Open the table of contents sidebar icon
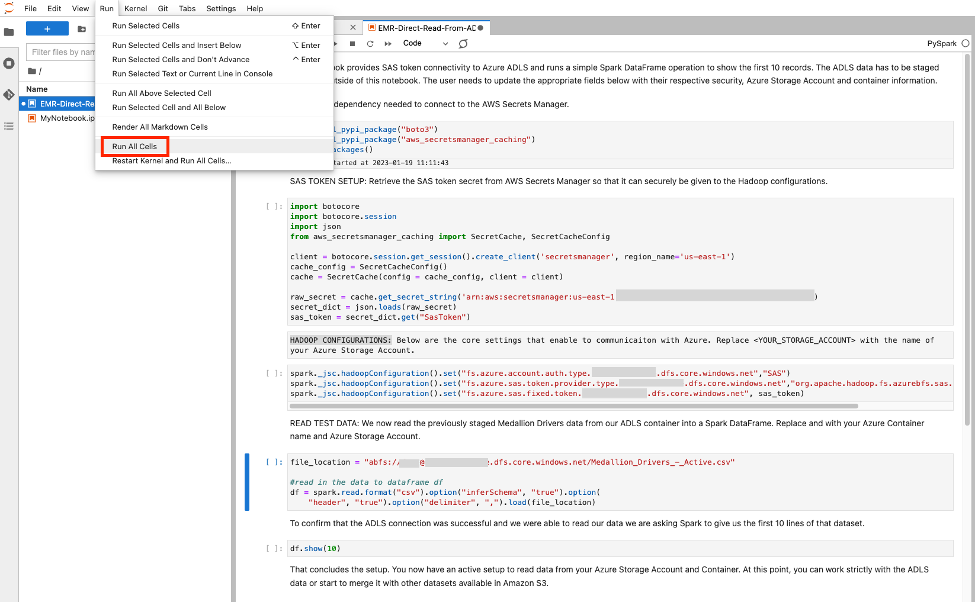Viewport: 977px width, 602px height. pos(9,125)
